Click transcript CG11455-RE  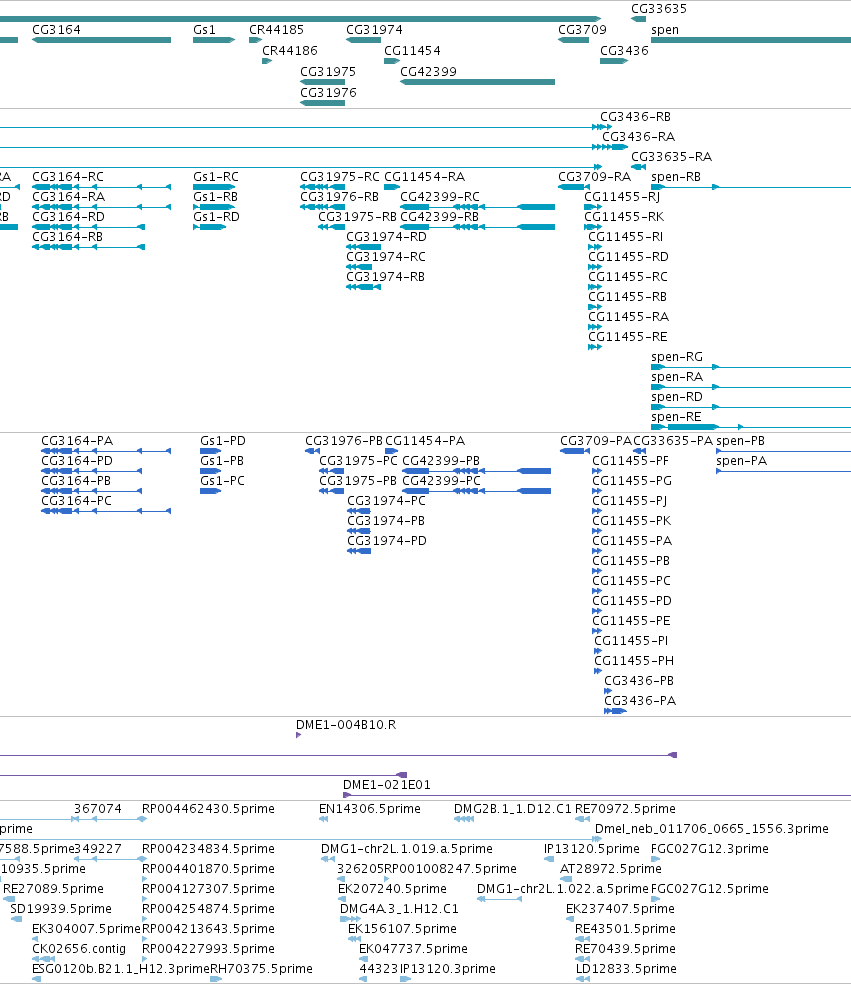pos(628,337)
